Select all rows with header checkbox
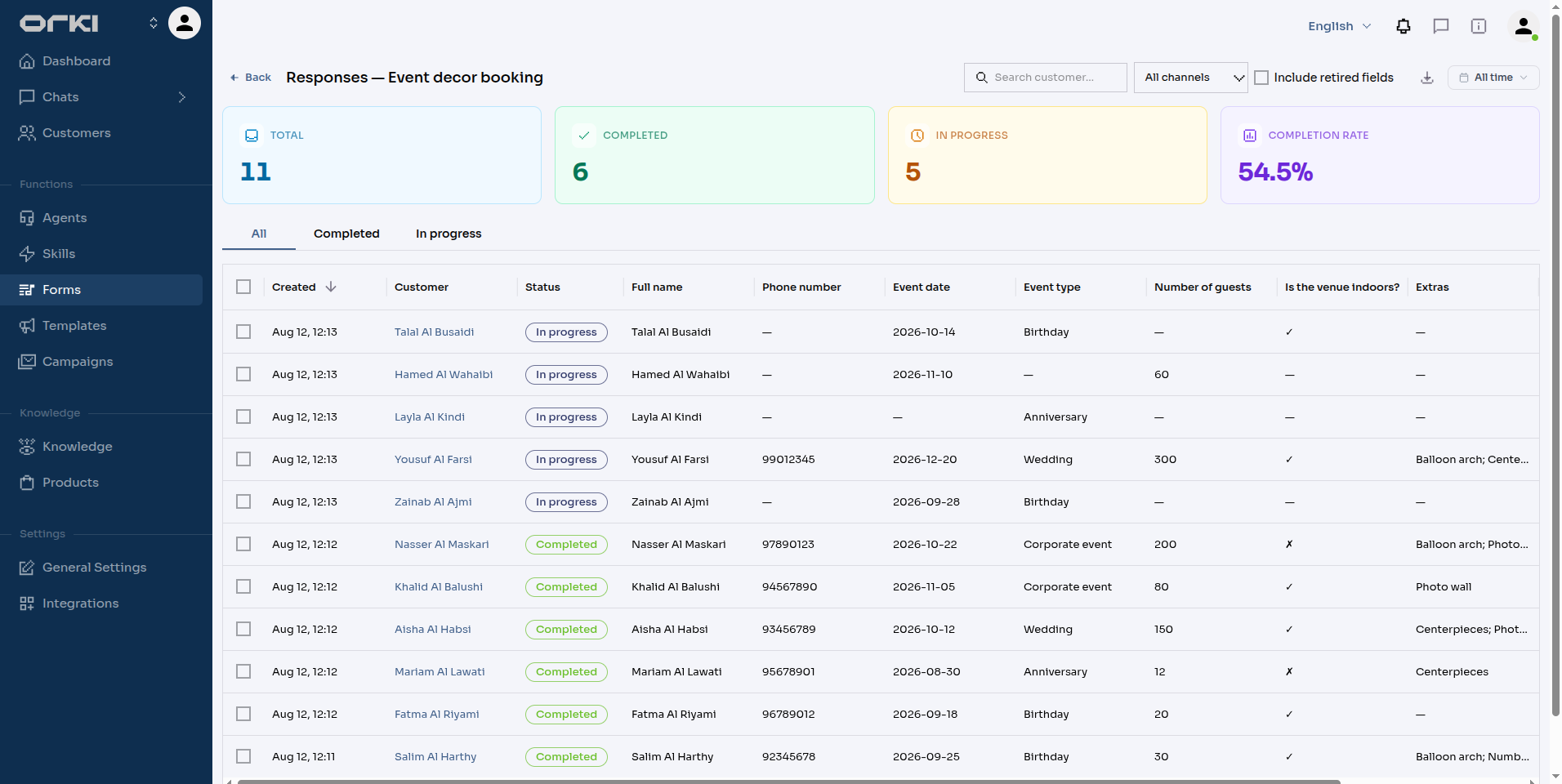 click(x=243, y=287)
